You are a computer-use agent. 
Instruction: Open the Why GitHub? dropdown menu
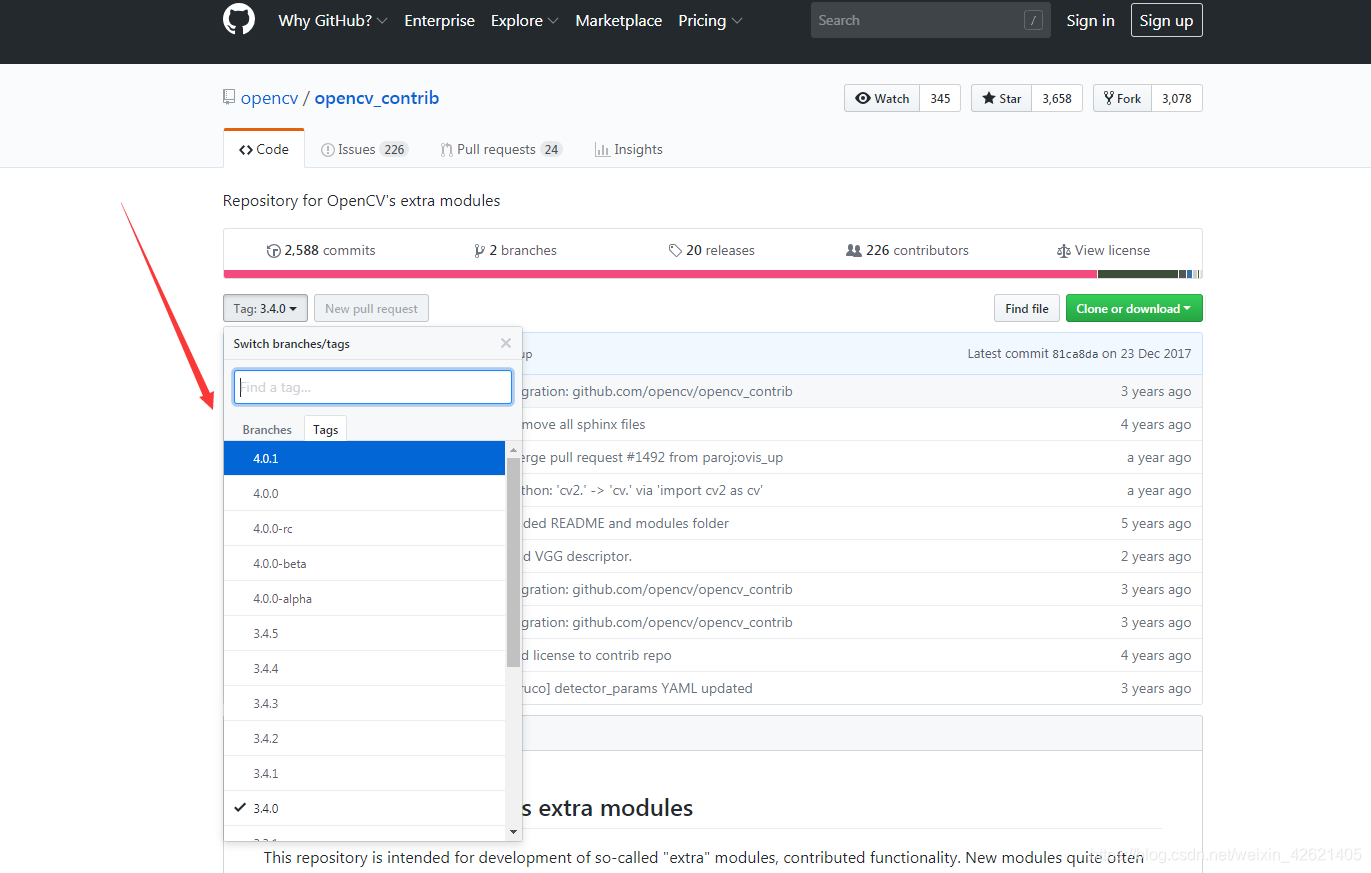[332, 20]
